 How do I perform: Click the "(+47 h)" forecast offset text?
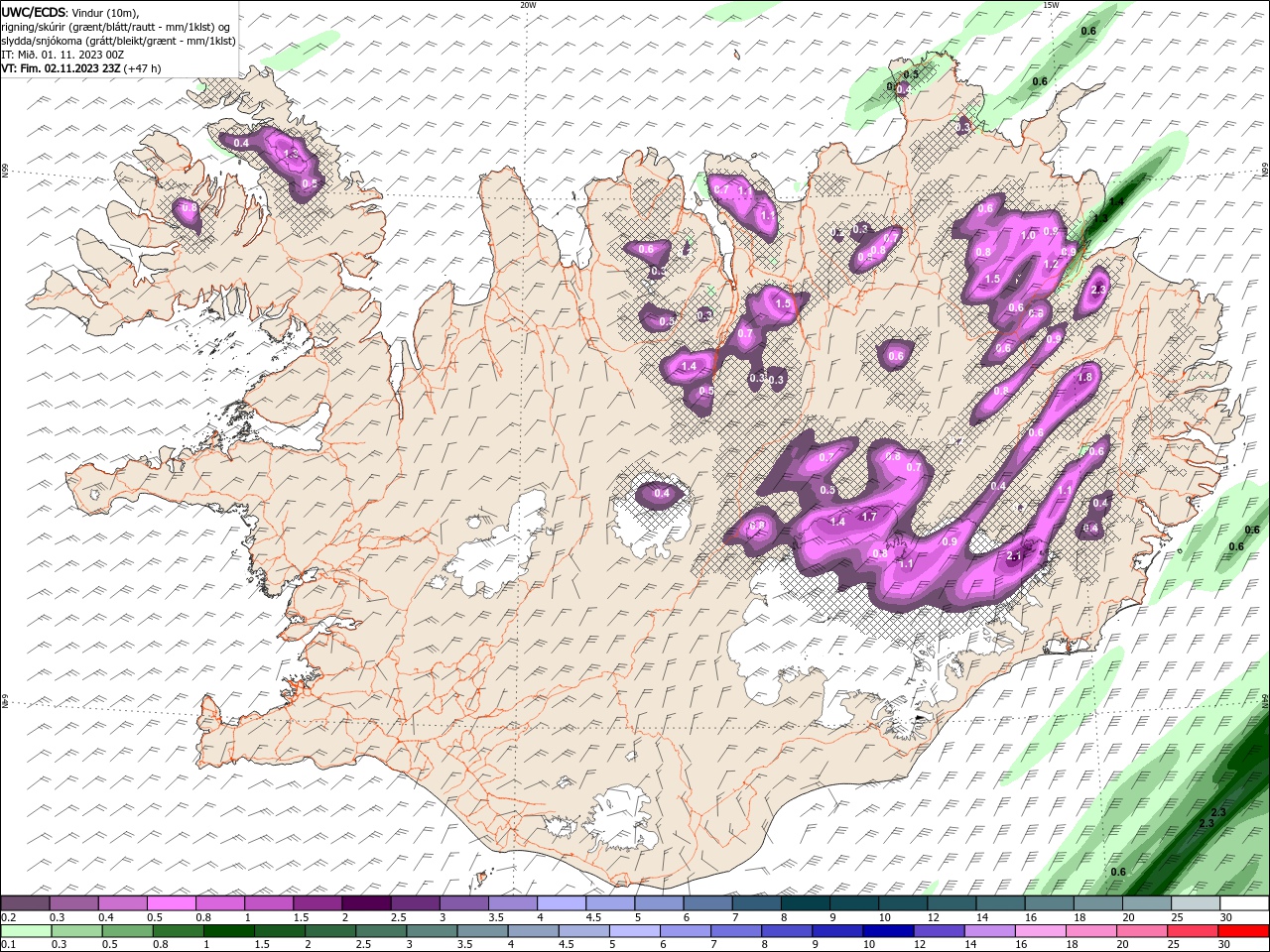coord(143,68)
